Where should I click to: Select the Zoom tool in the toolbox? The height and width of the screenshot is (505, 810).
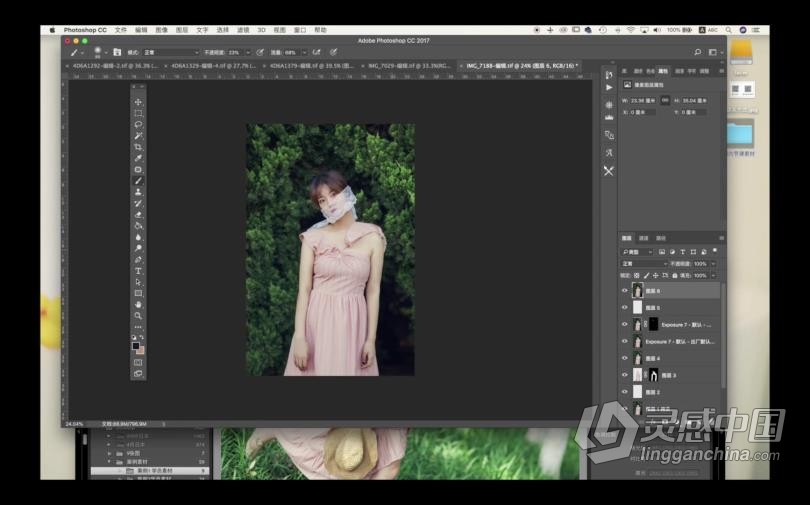[138, 315]
